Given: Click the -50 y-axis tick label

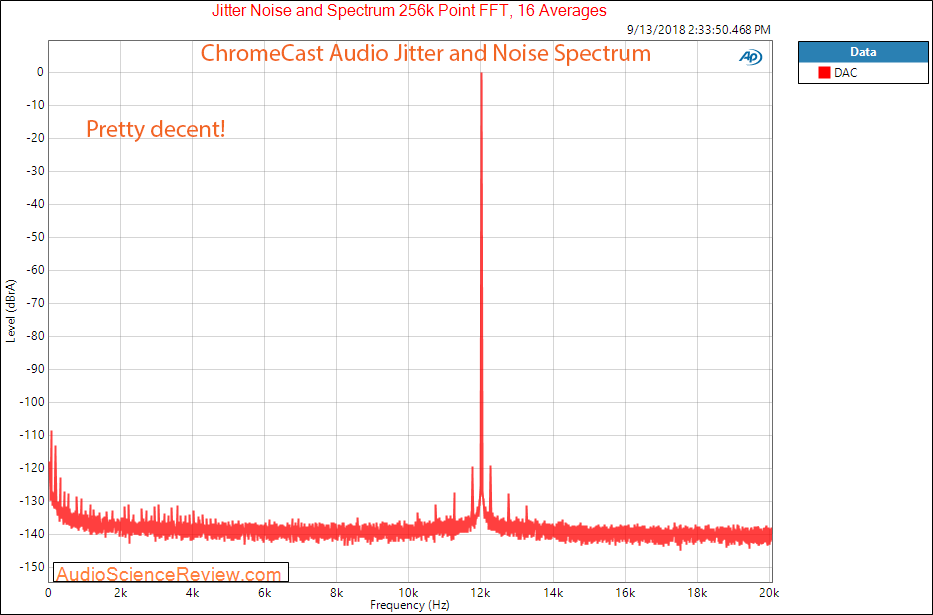Looking at the screenshot, I should pyautogui.click(x=35, y=237).
